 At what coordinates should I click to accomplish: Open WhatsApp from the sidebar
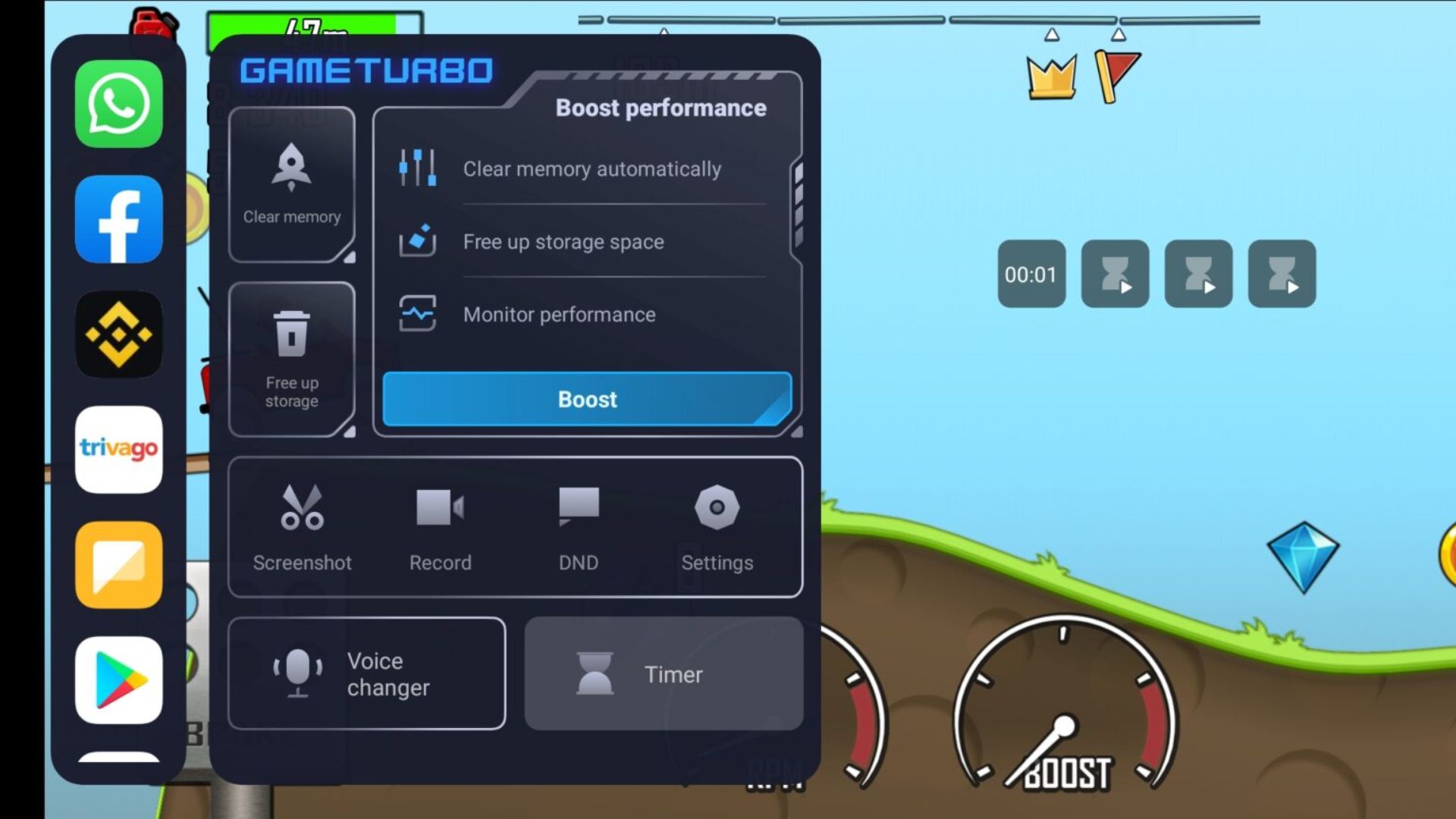click(119, 103)
